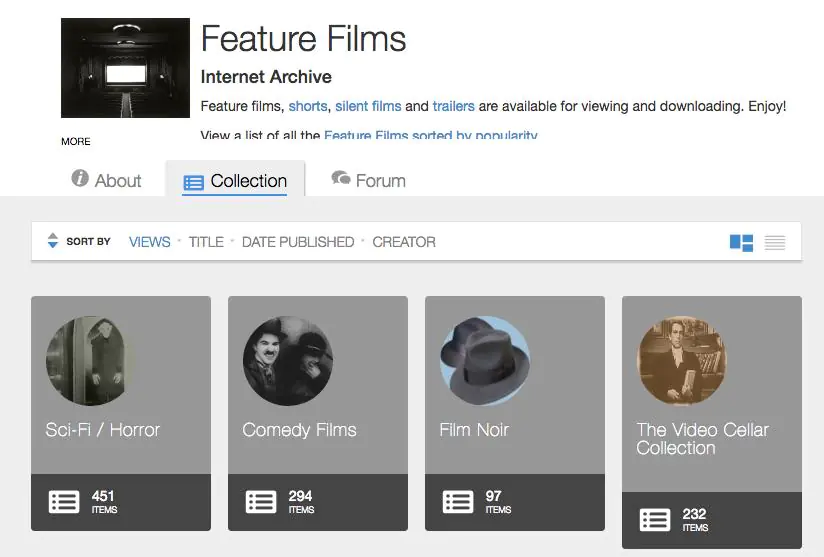Image resolution: width=824 pixels, height=557 pixels.
Task: Follow the silent films link
Action: (368, 106)
